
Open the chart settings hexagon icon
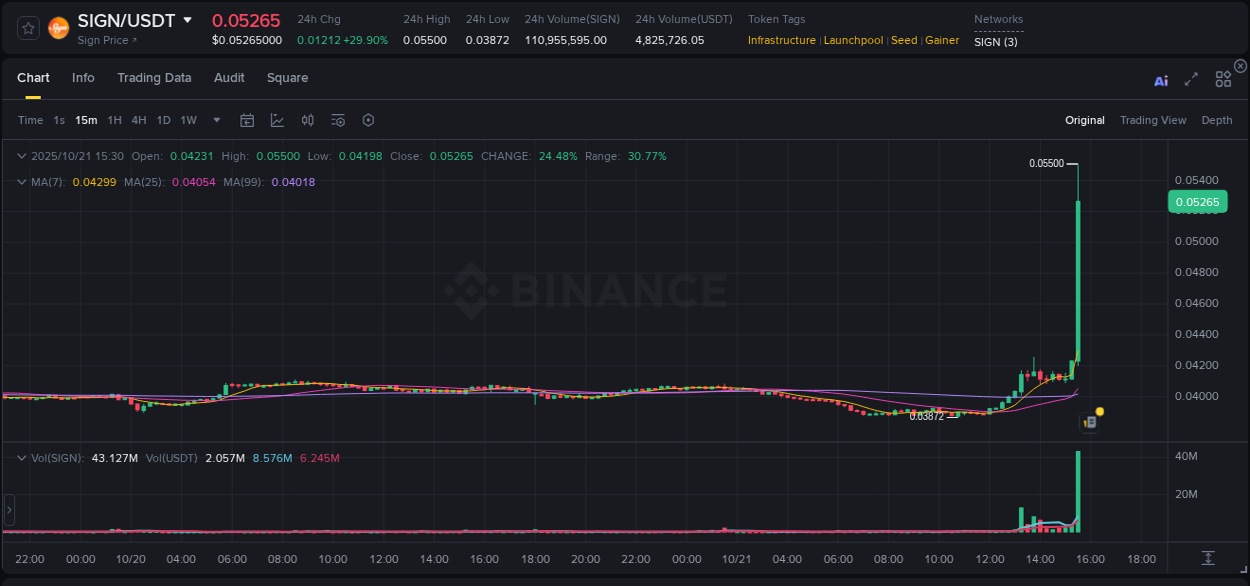pos(368,119)
